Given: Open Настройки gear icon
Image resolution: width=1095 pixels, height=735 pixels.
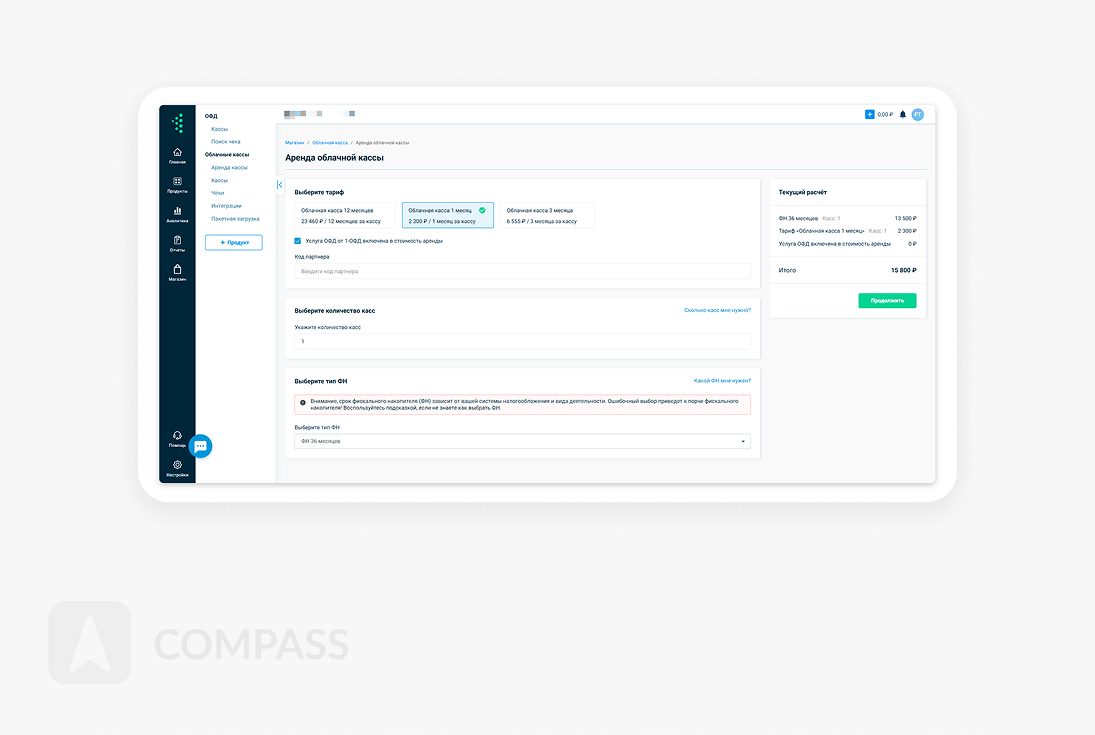Looking at the screenshot, I should pyautogui.click(x=177, y=465).
